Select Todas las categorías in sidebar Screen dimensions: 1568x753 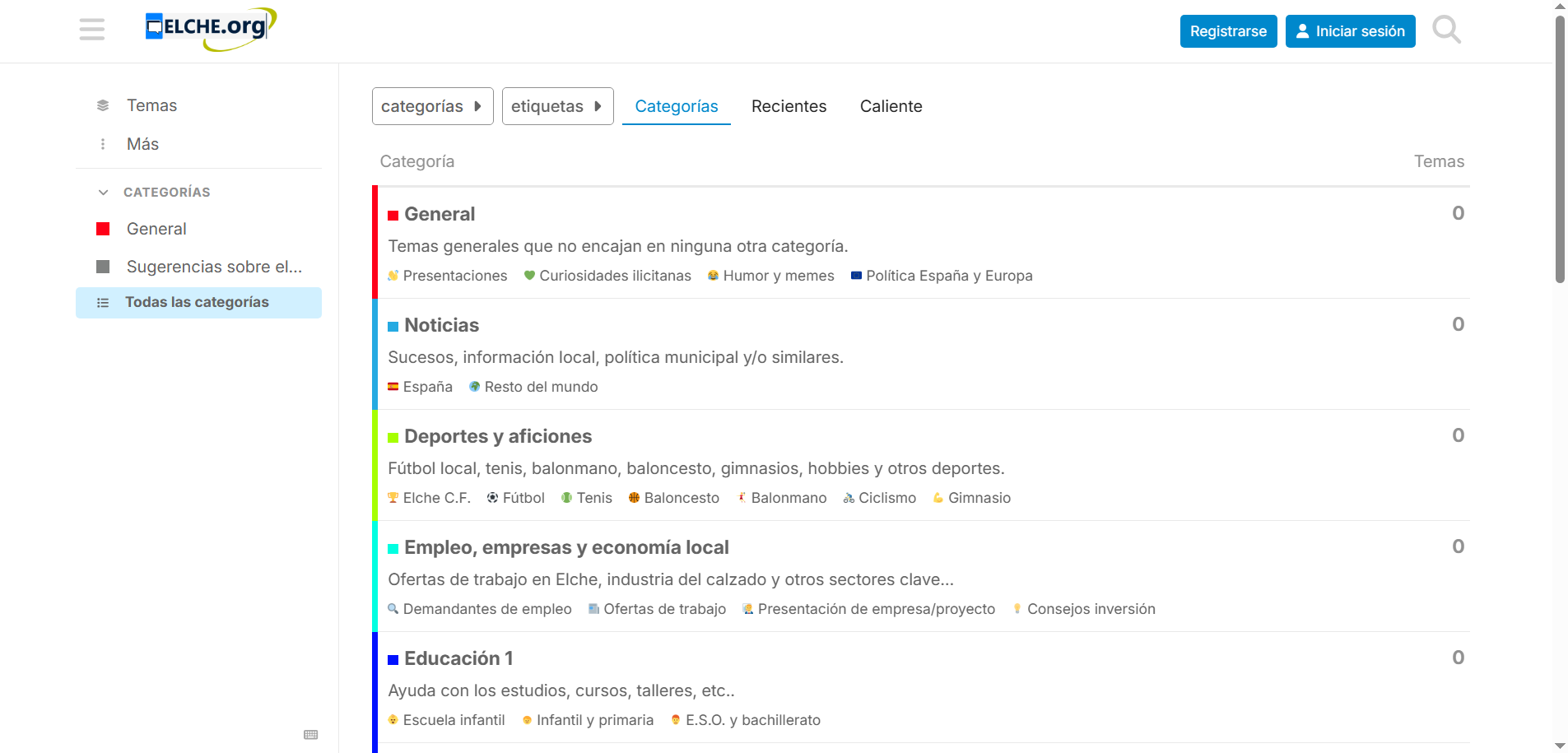point(198,303)
